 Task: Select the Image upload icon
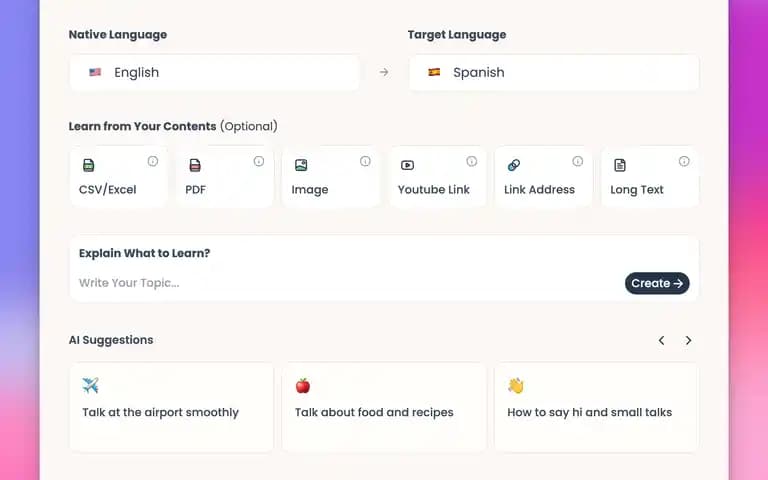(x=301, y=165)
